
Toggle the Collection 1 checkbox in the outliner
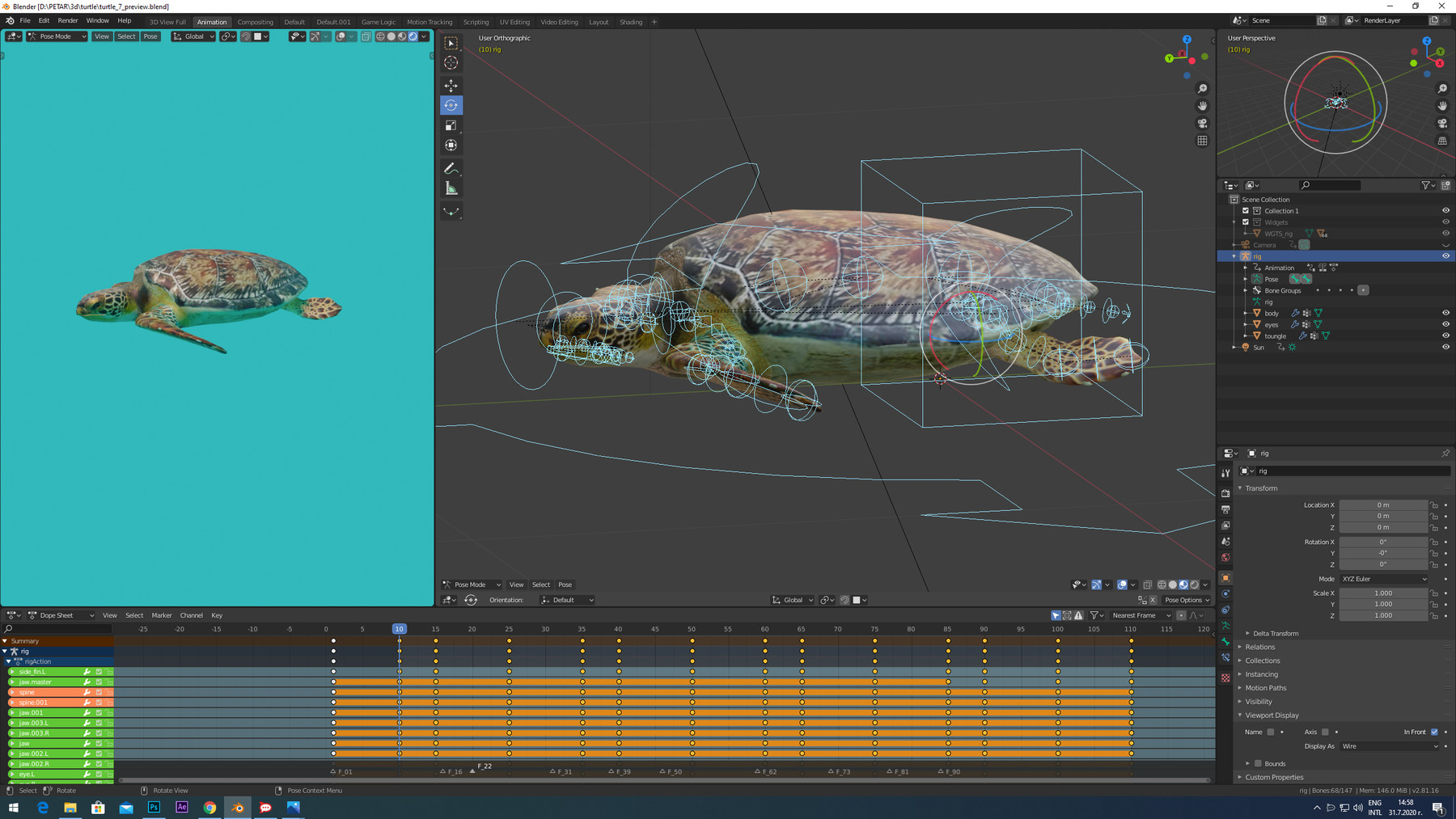tap(1246, 210)
